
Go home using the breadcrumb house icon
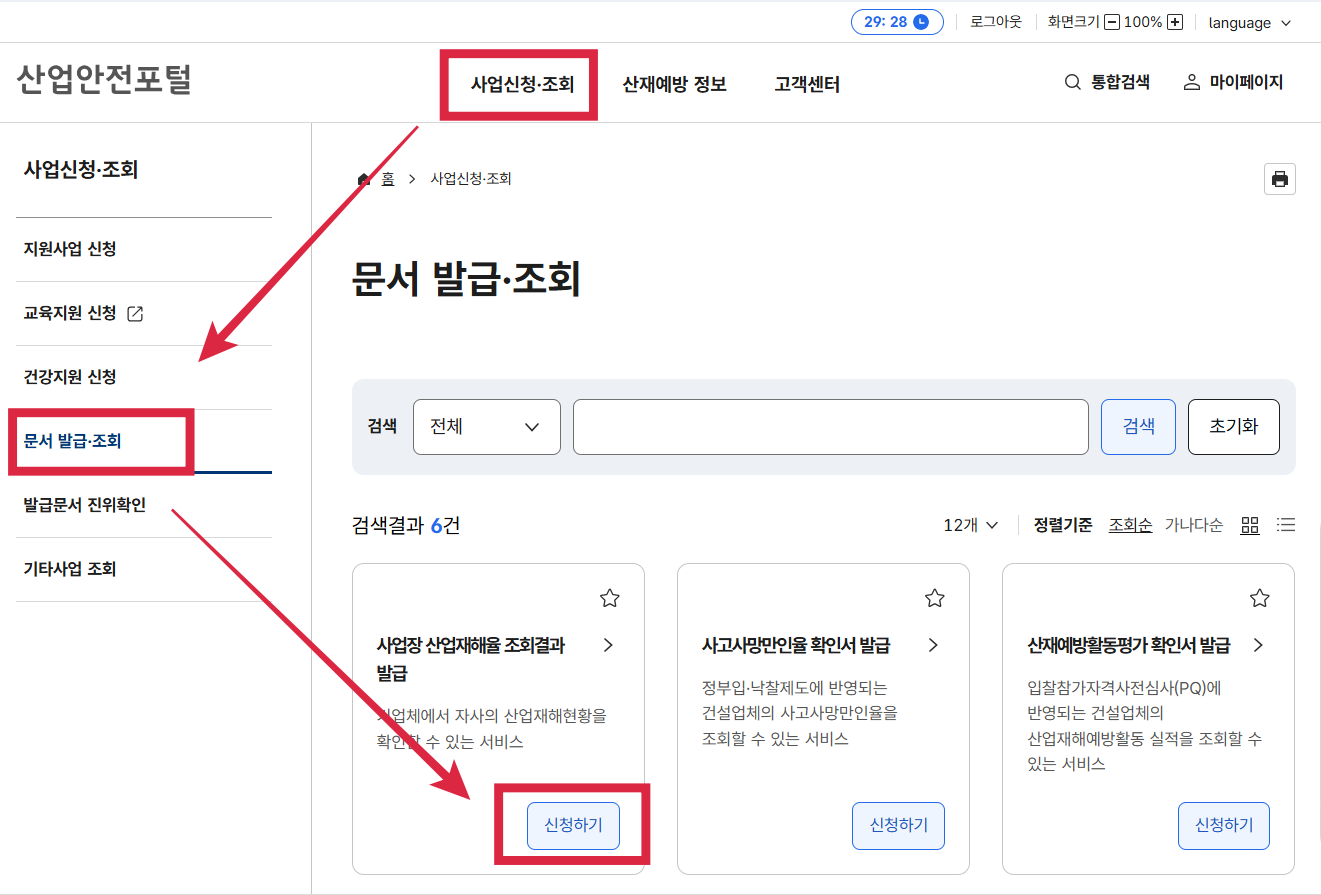pos(363,178)
